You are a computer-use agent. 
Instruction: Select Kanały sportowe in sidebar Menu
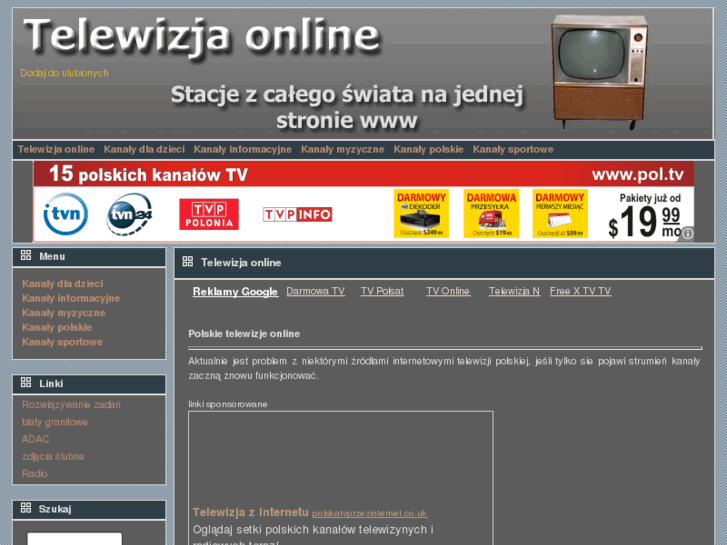point(62,342)
